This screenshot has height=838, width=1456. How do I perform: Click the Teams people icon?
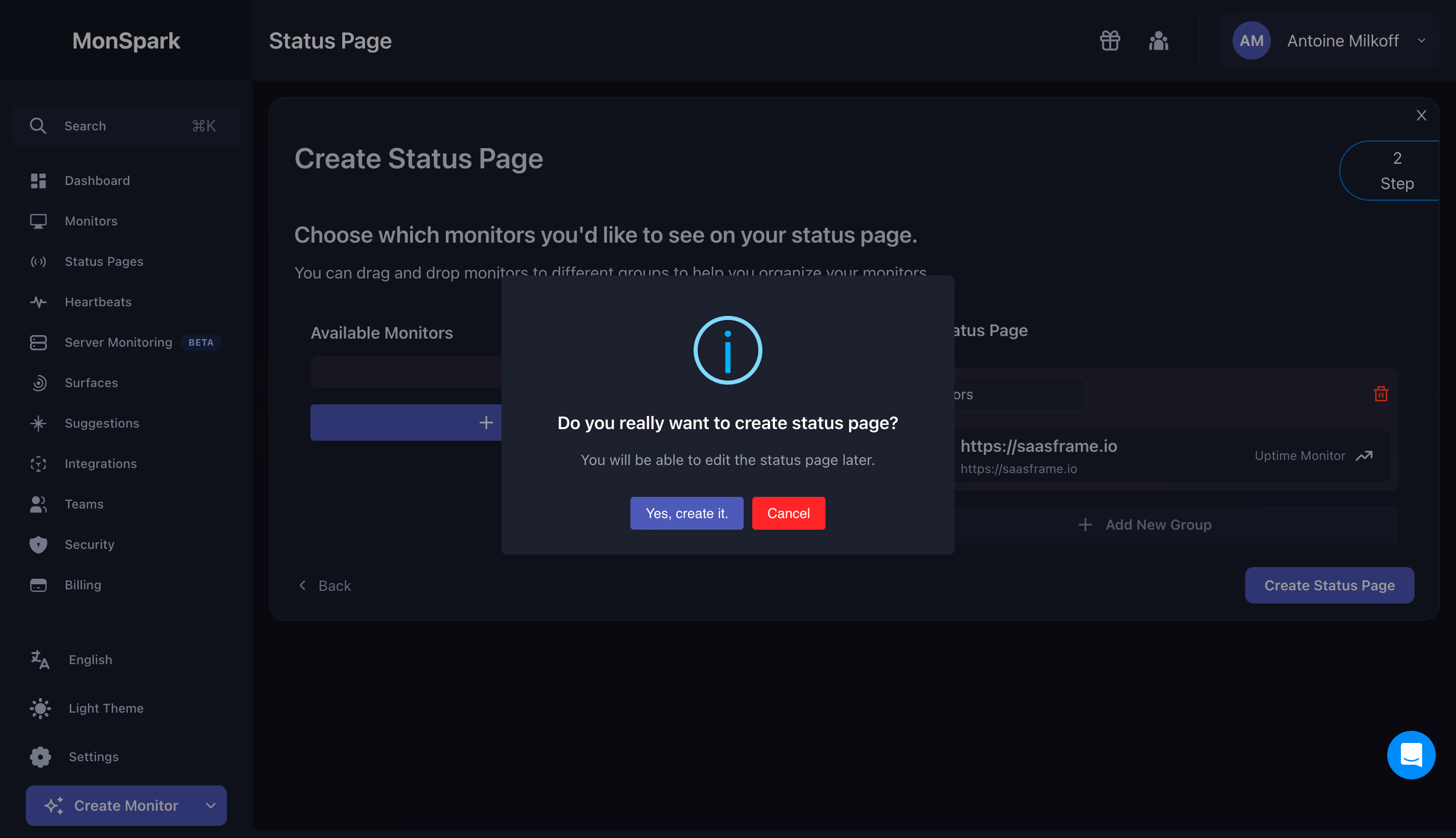pyautogui.click(x=38, y=504)
